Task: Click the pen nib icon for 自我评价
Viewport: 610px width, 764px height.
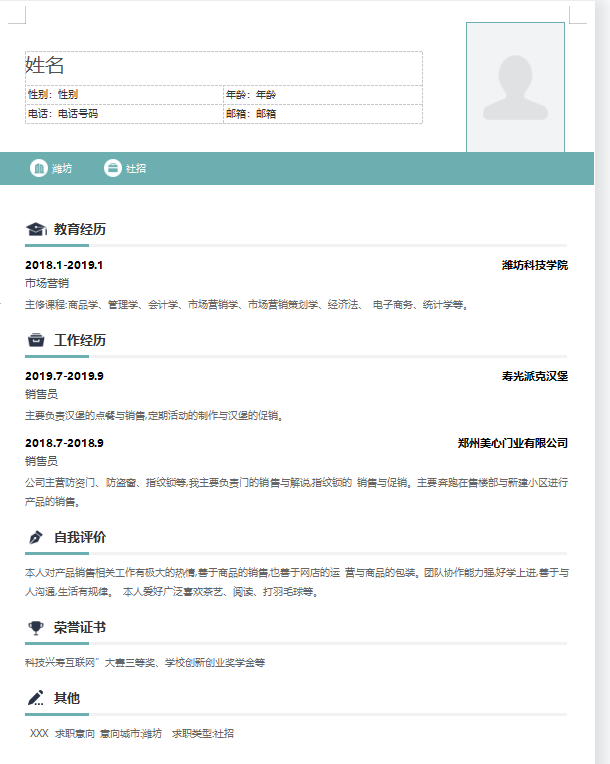Action: pos(36,537)
